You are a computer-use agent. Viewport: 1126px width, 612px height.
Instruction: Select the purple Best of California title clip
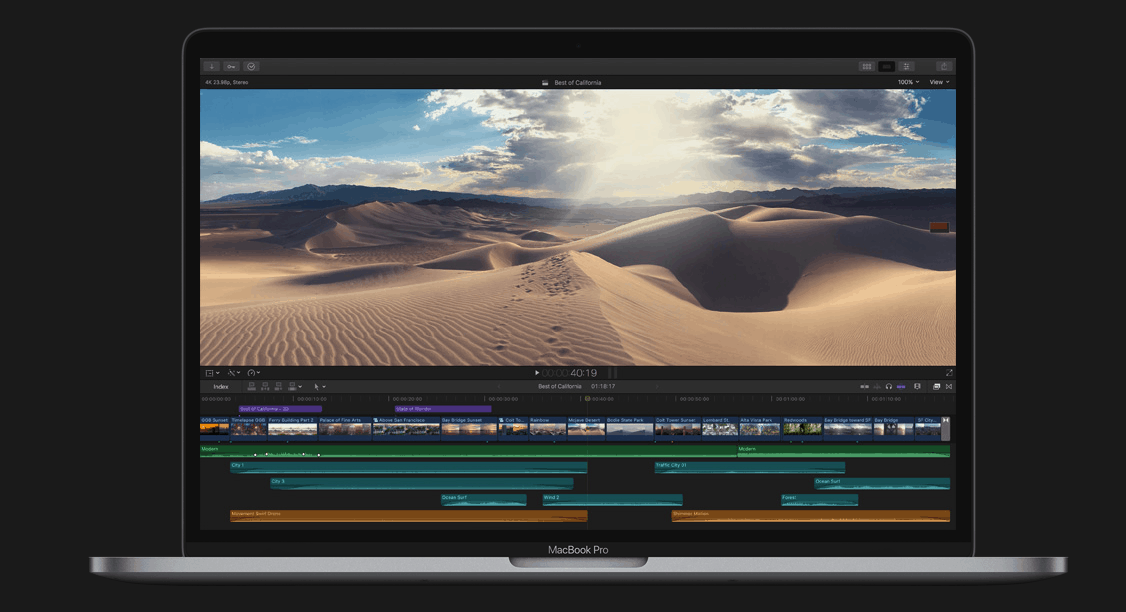point(280,409)
